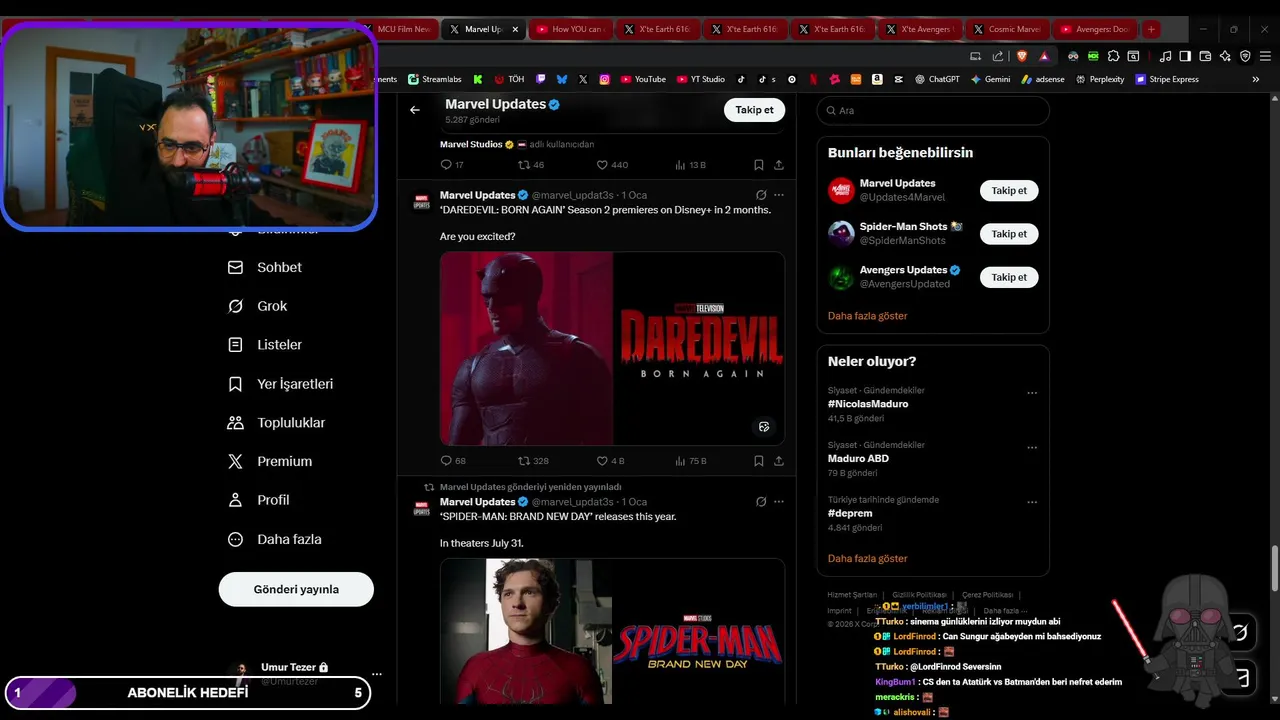Open the Maduro ABD trend
The width and height of the screenshot is (1280, 720).
tap(858, 459)
